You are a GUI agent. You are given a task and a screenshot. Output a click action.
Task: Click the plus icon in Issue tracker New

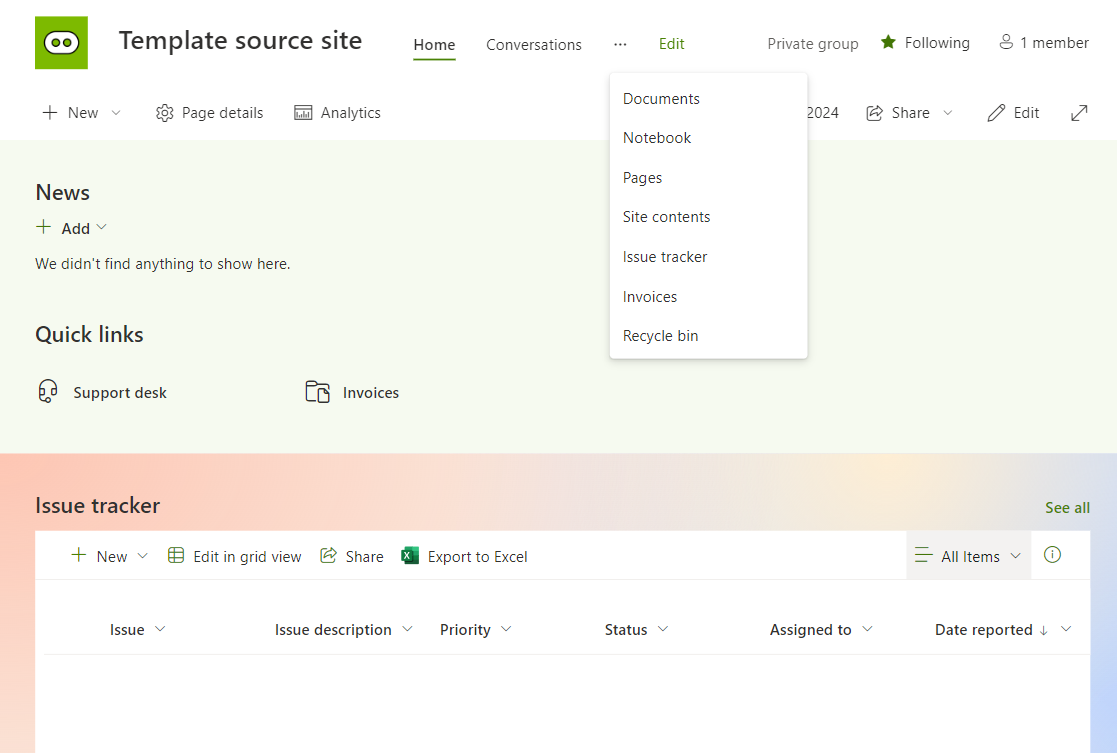click(79, 555)
